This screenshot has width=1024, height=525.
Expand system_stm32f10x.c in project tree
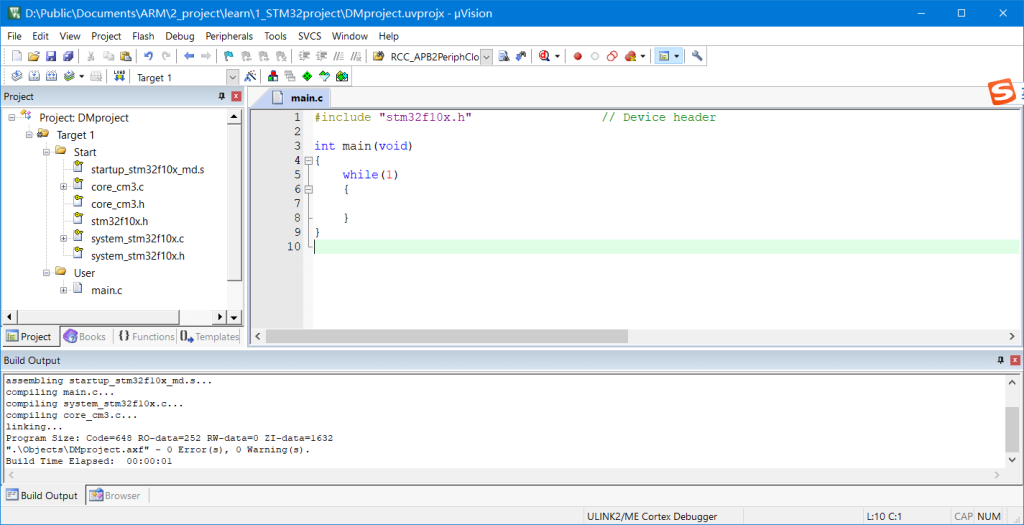(x=64, y=238)
